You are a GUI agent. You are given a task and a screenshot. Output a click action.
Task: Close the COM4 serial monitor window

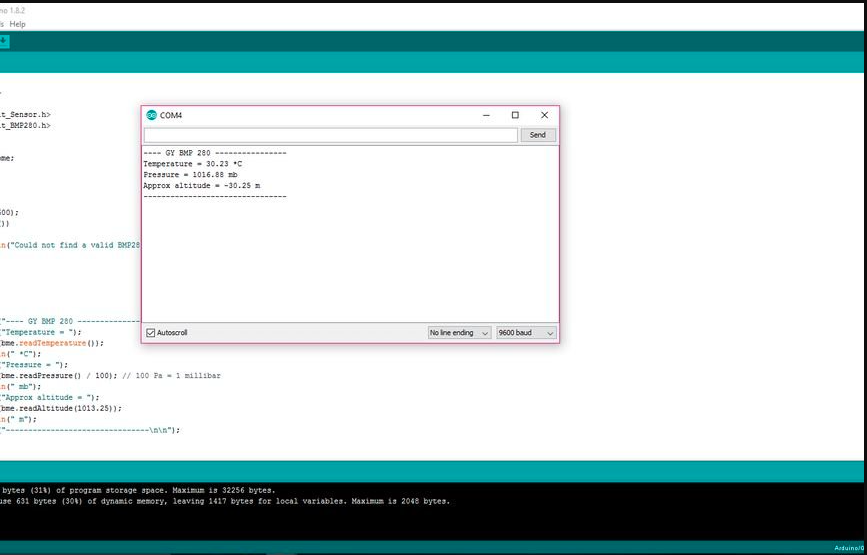pos(544,115)
